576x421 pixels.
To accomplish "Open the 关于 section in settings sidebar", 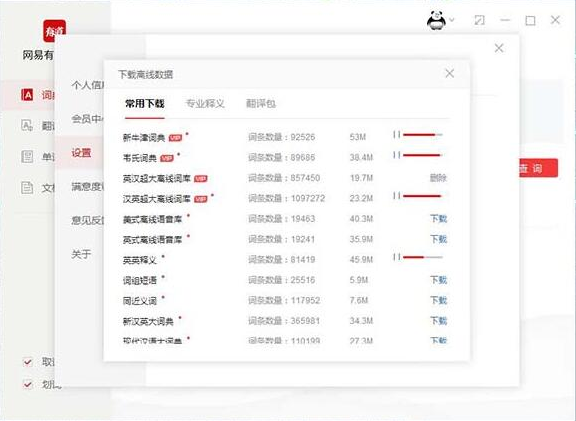I will pyautogui.click(x=81, y=254).
